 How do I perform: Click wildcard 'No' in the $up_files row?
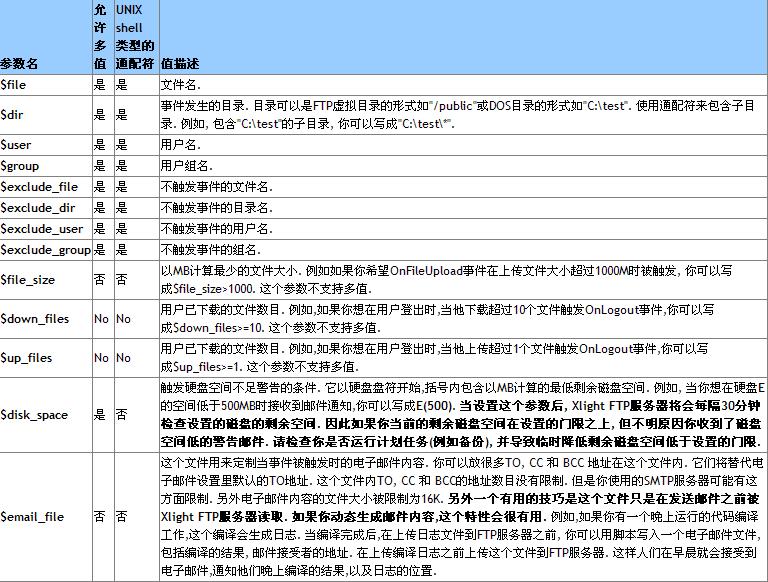coord(123,358)
